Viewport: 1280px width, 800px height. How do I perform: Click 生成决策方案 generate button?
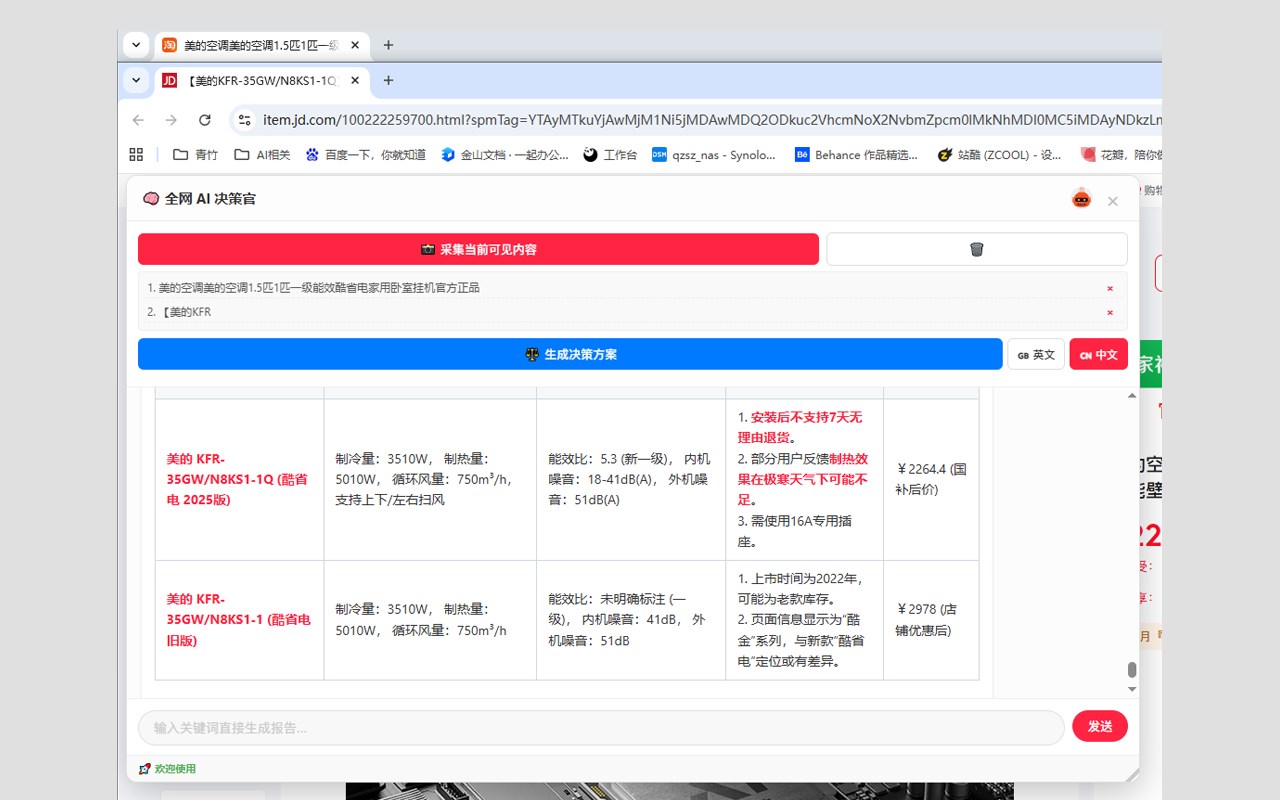[x=570, y=354]
